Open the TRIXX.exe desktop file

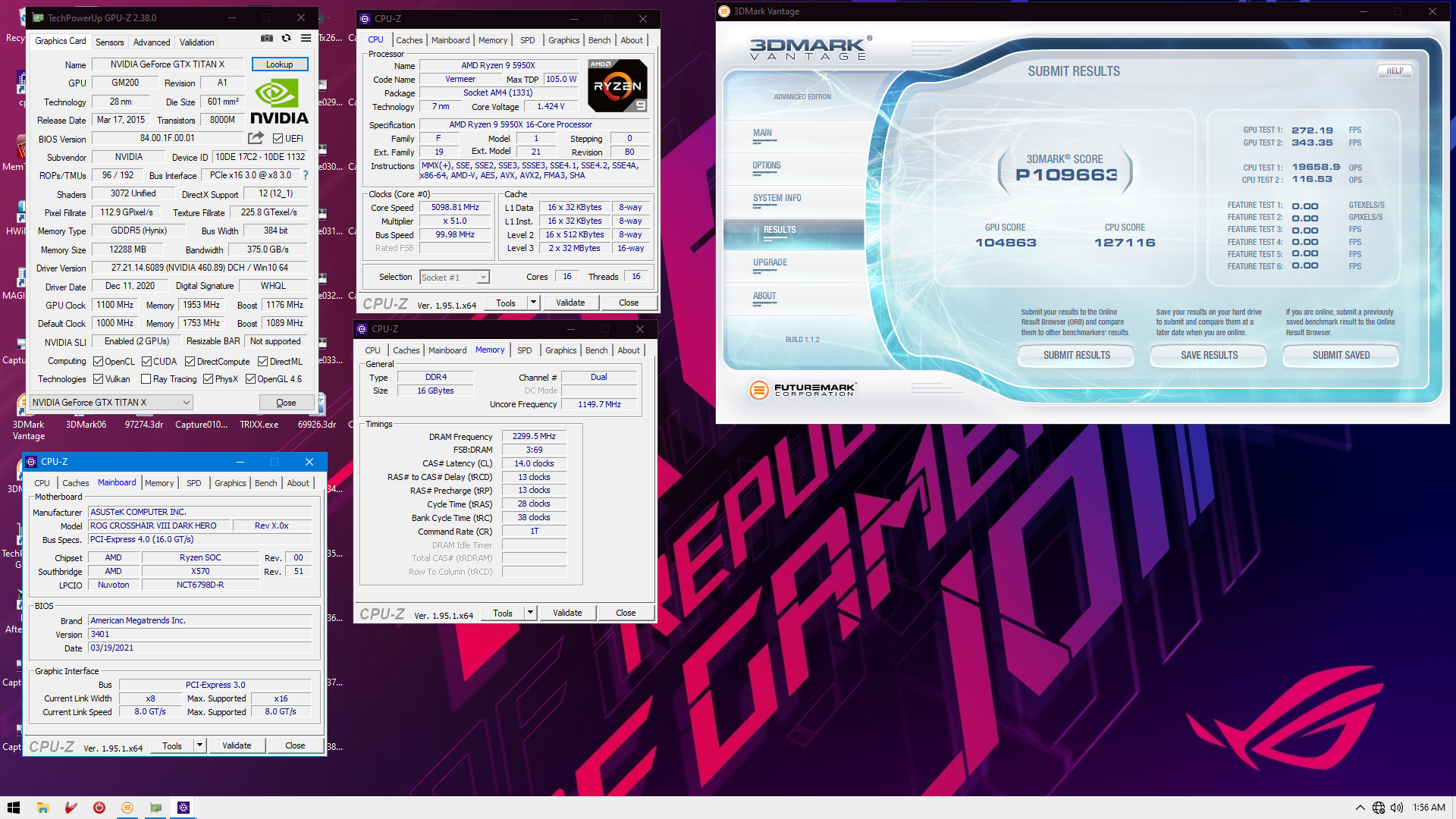coord(259,425)
